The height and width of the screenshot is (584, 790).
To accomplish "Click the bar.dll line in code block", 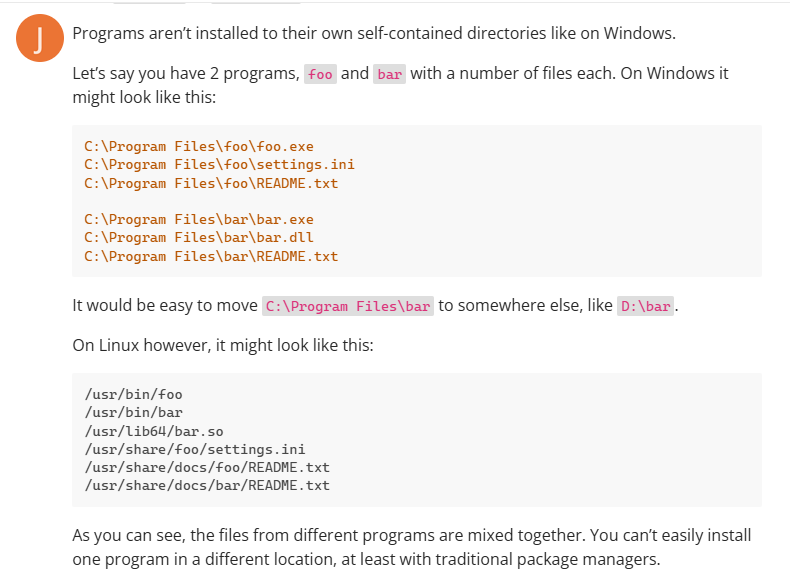I will point(199,237).
